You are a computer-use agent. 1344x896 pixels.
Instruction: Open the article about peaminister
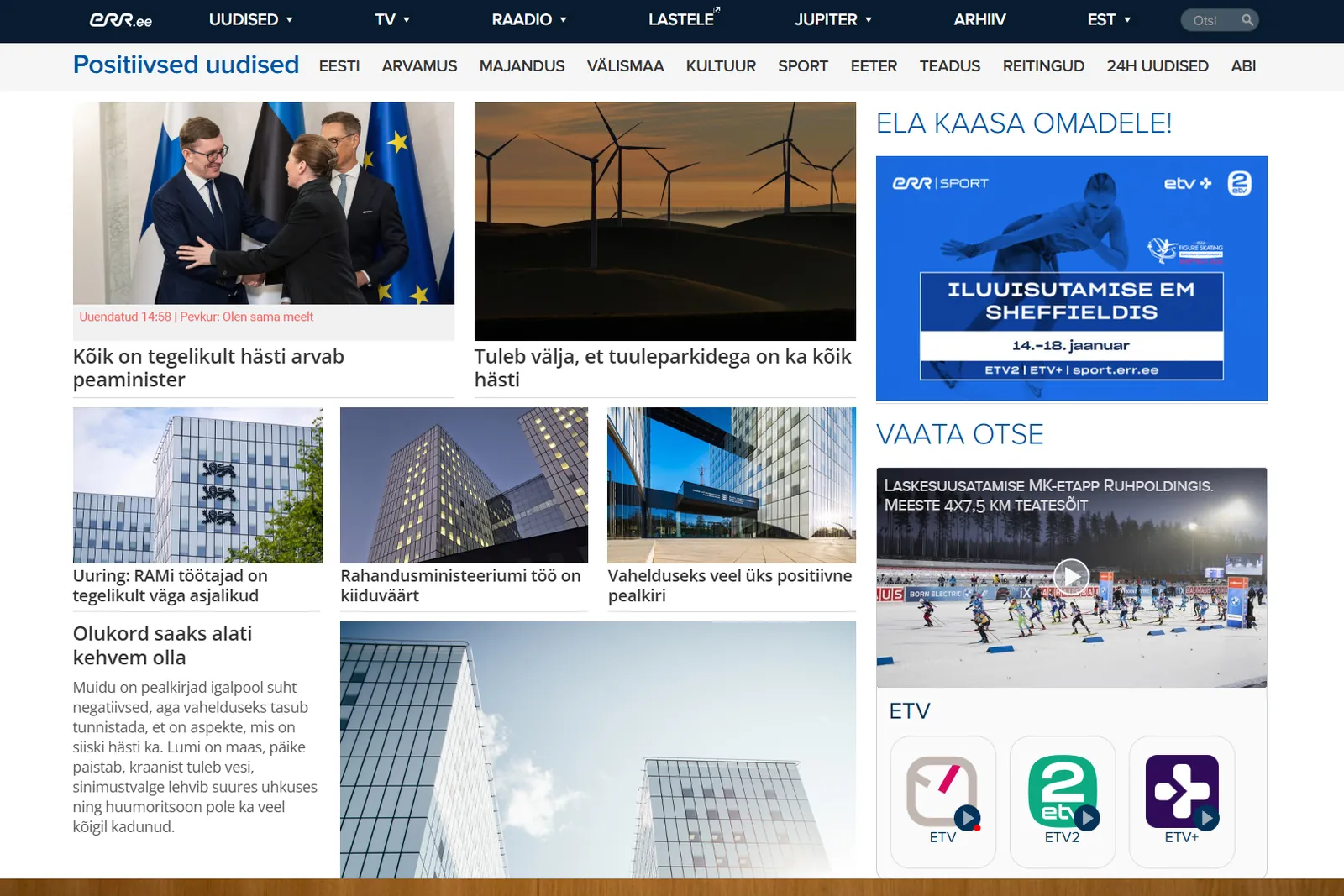click(x=208, y=368)
